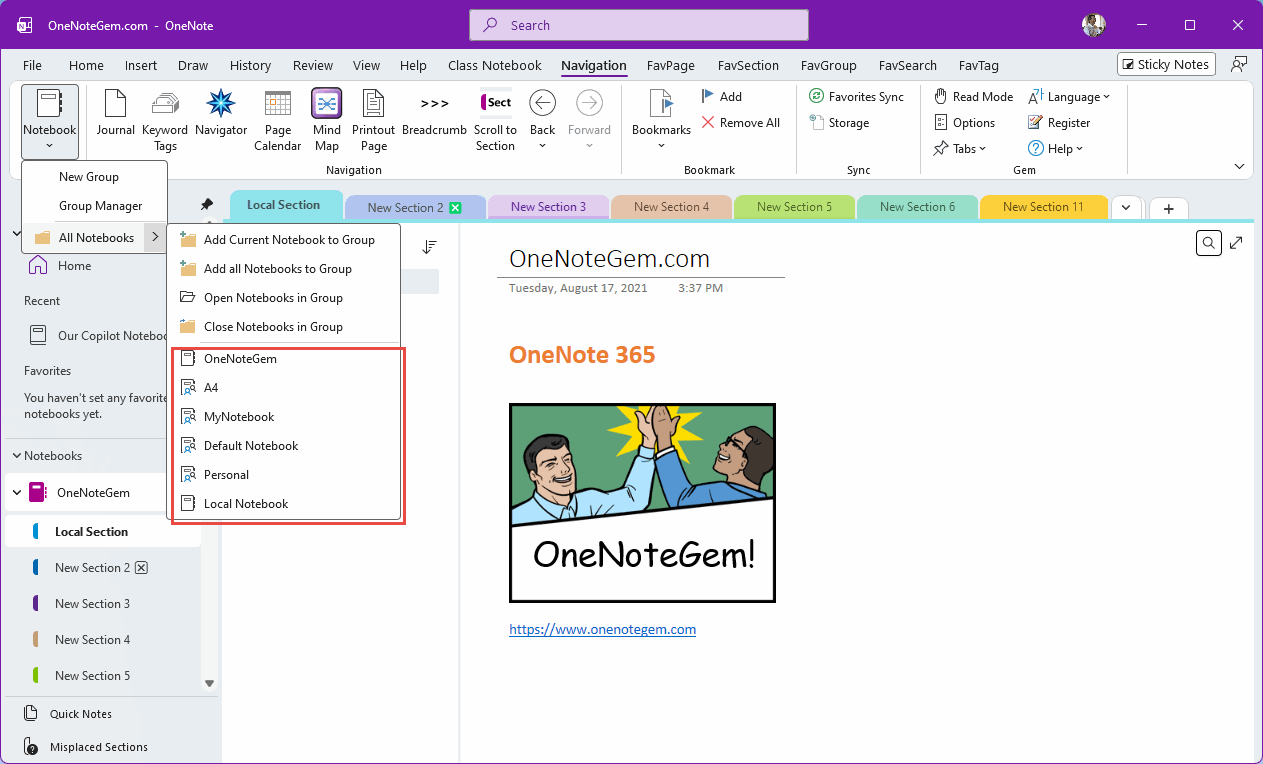Search the page with magnifier icon

pyautogui.click(x=1209, y=242)
